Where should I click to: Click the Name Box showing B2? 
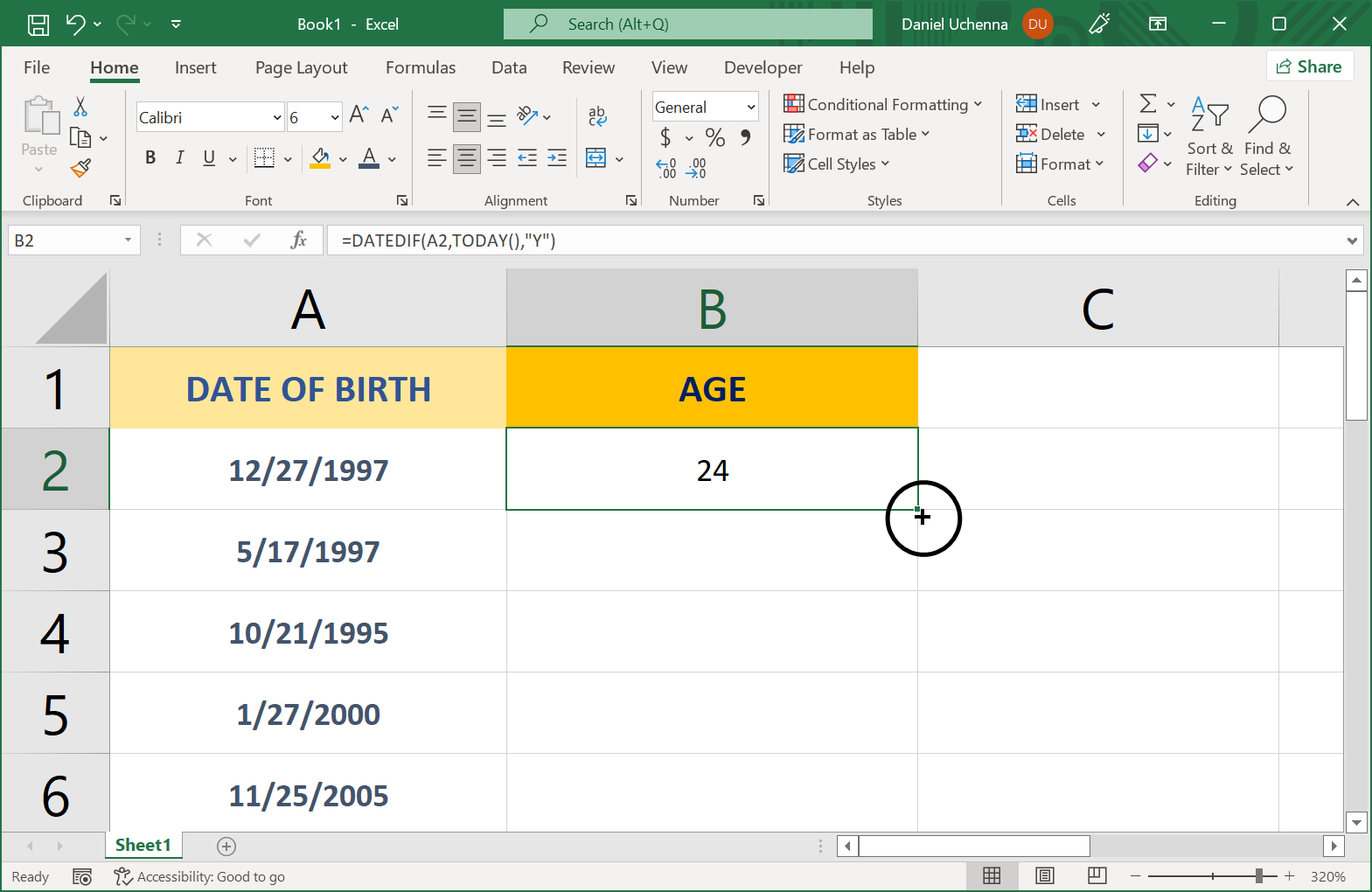click(x=66, y=240)
